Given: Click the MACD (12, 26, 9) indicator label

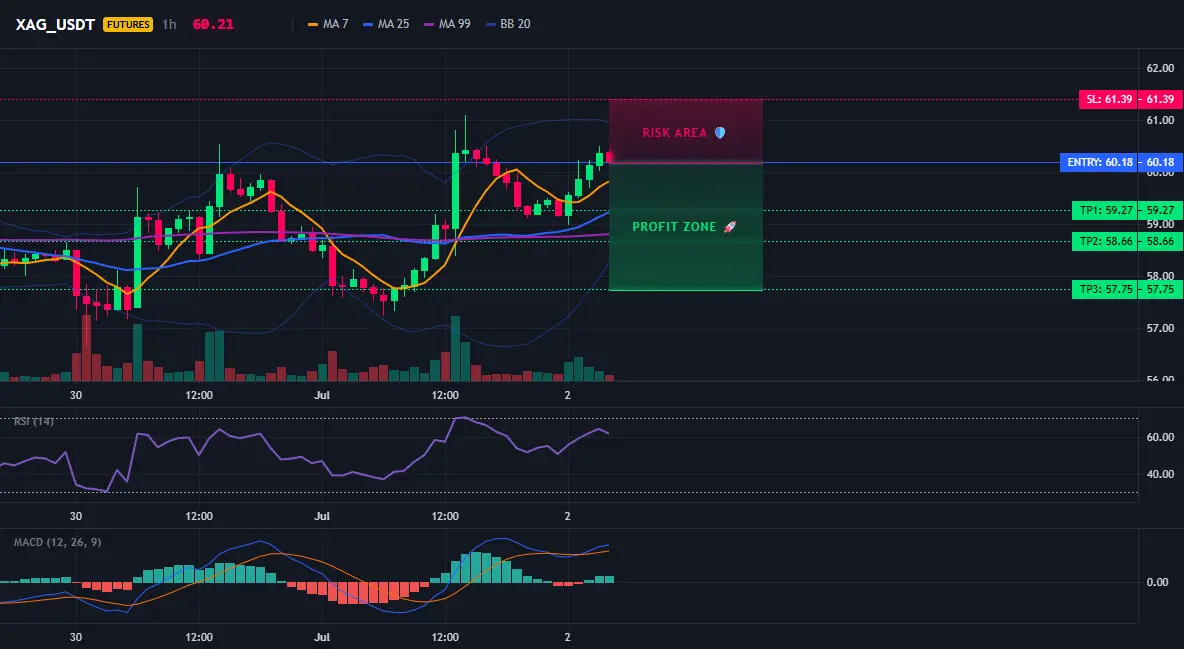Looking at the screenshot, I should click(x=57, y=542).
